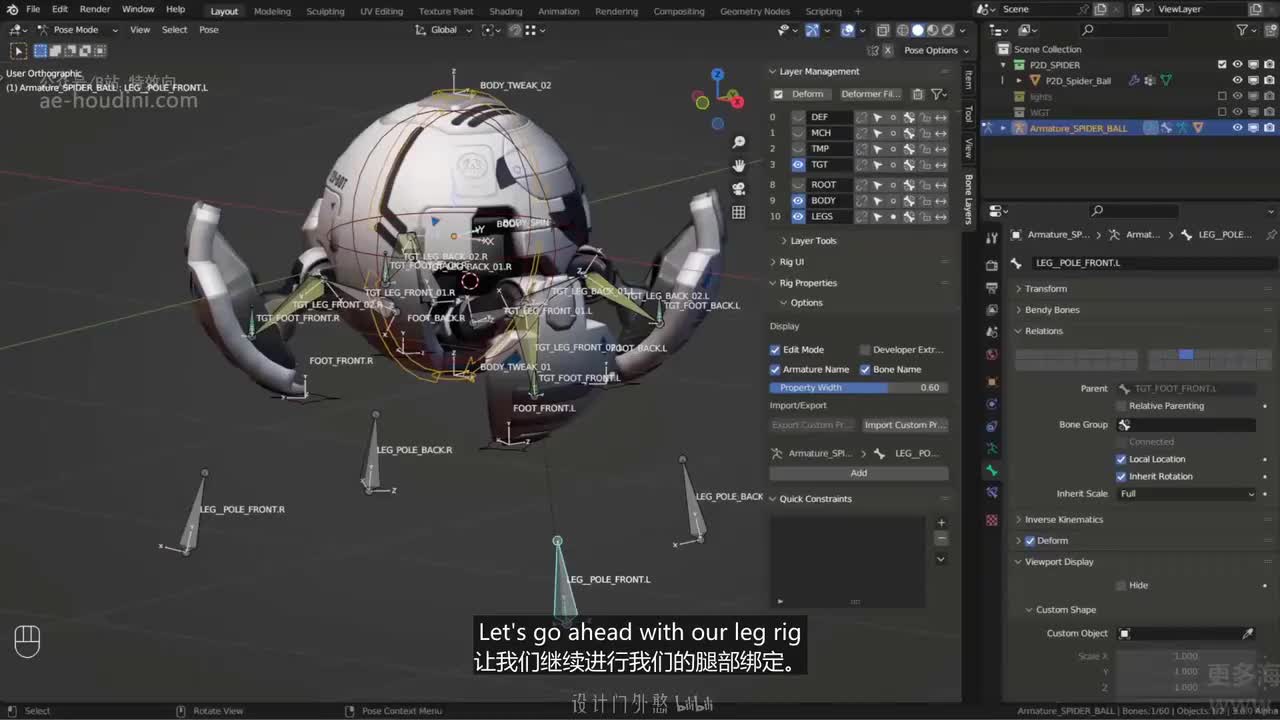
Task: Toggle X-ray view icon in viewport header
Action: click(x=883, y=30)
